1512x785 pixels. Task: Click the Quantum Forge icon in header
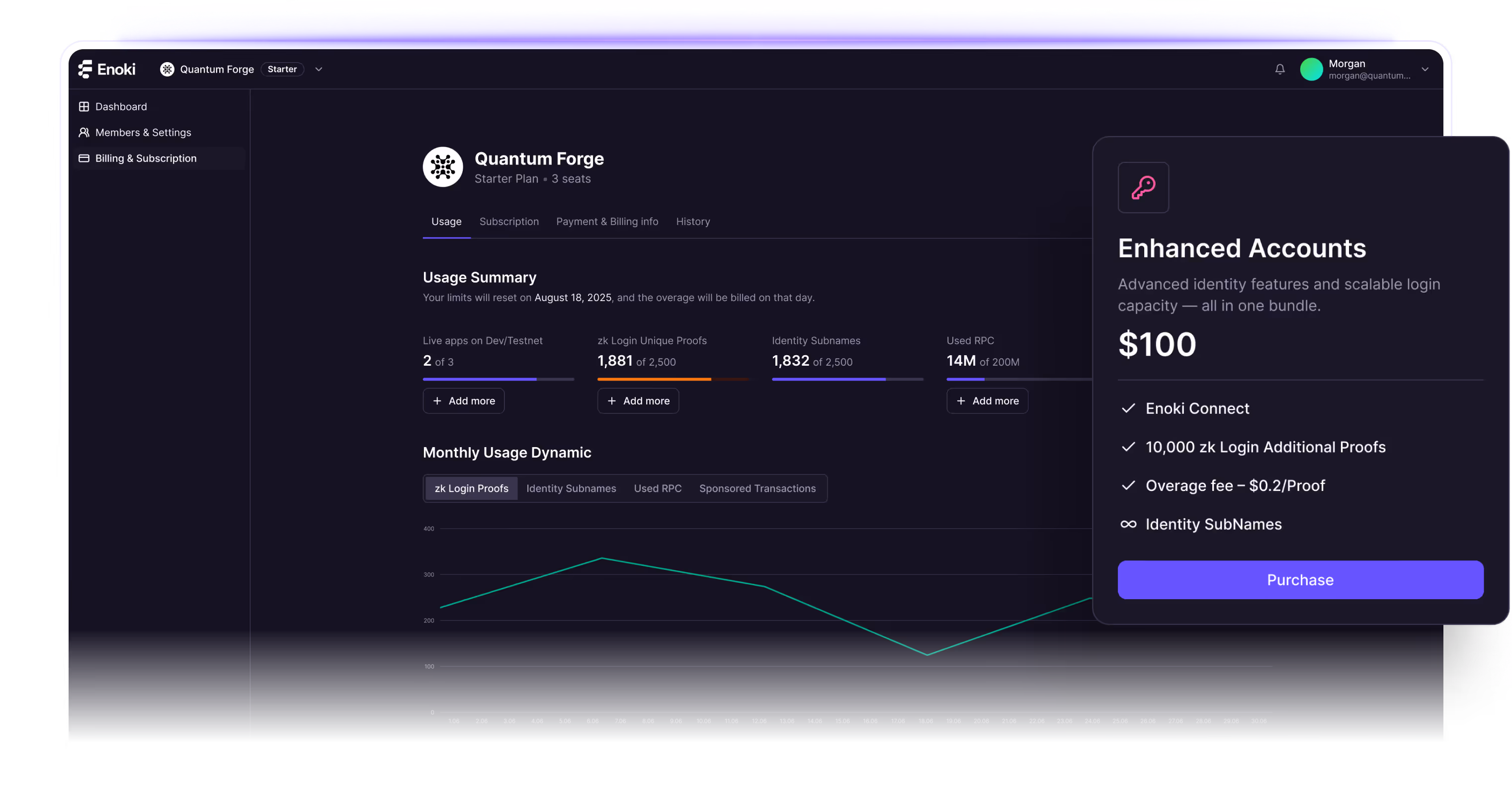click(x=168, y=69)
